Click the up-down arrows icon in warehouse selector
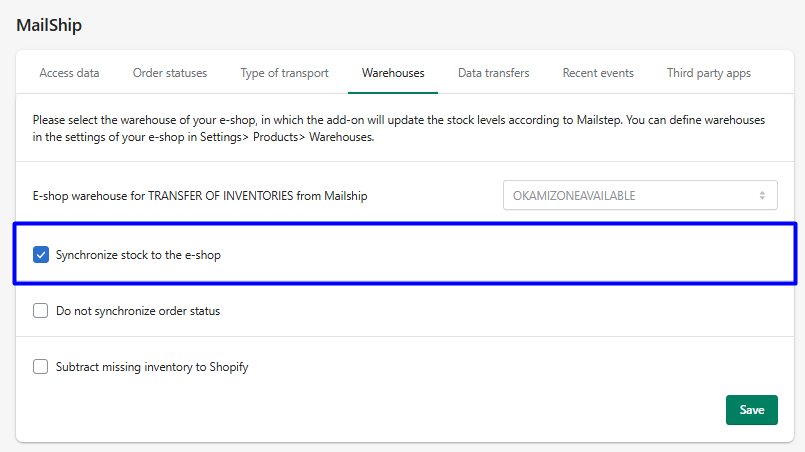This screenshot has height=452, width=805. 762,196
